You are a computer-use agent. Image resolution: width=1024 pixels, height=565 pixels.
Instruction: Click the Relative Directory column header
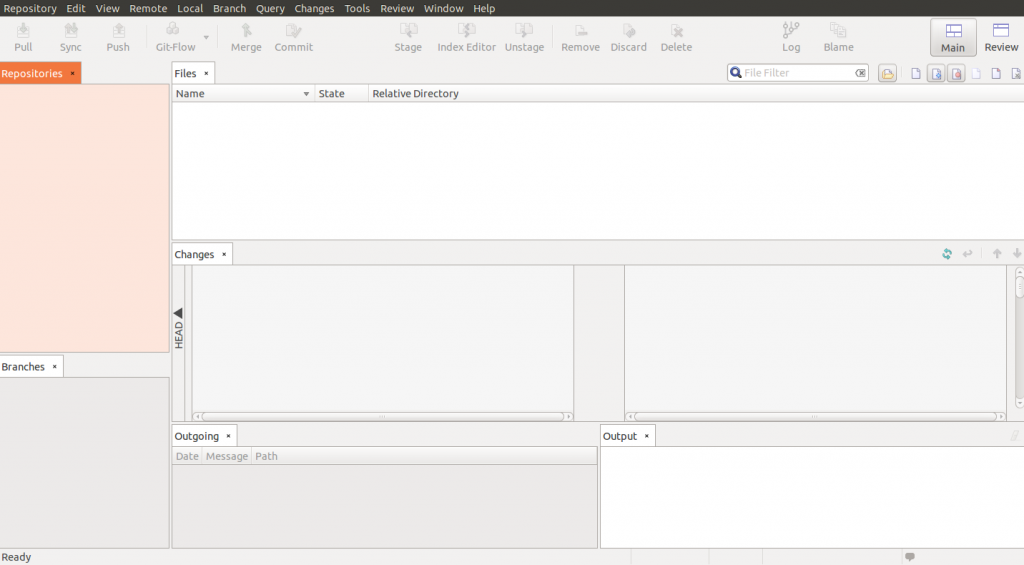point(415,94)
